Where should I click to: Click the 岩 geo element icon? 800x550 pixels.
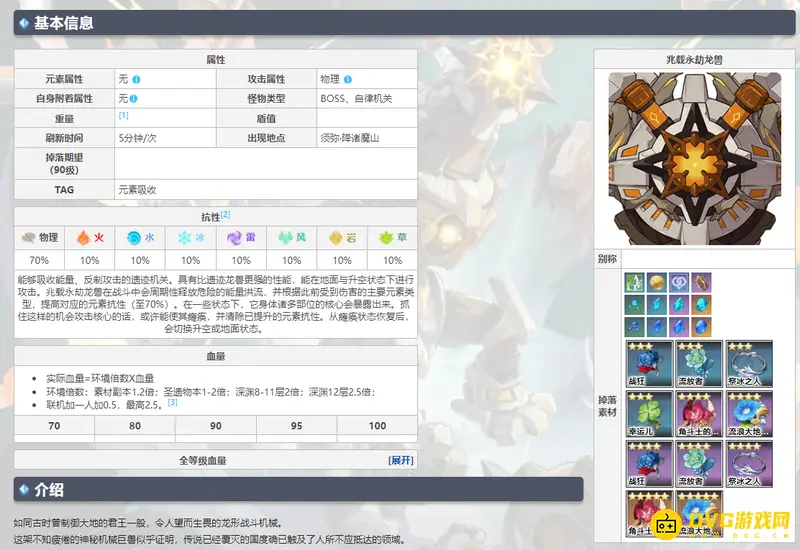[x=336, y=238]
